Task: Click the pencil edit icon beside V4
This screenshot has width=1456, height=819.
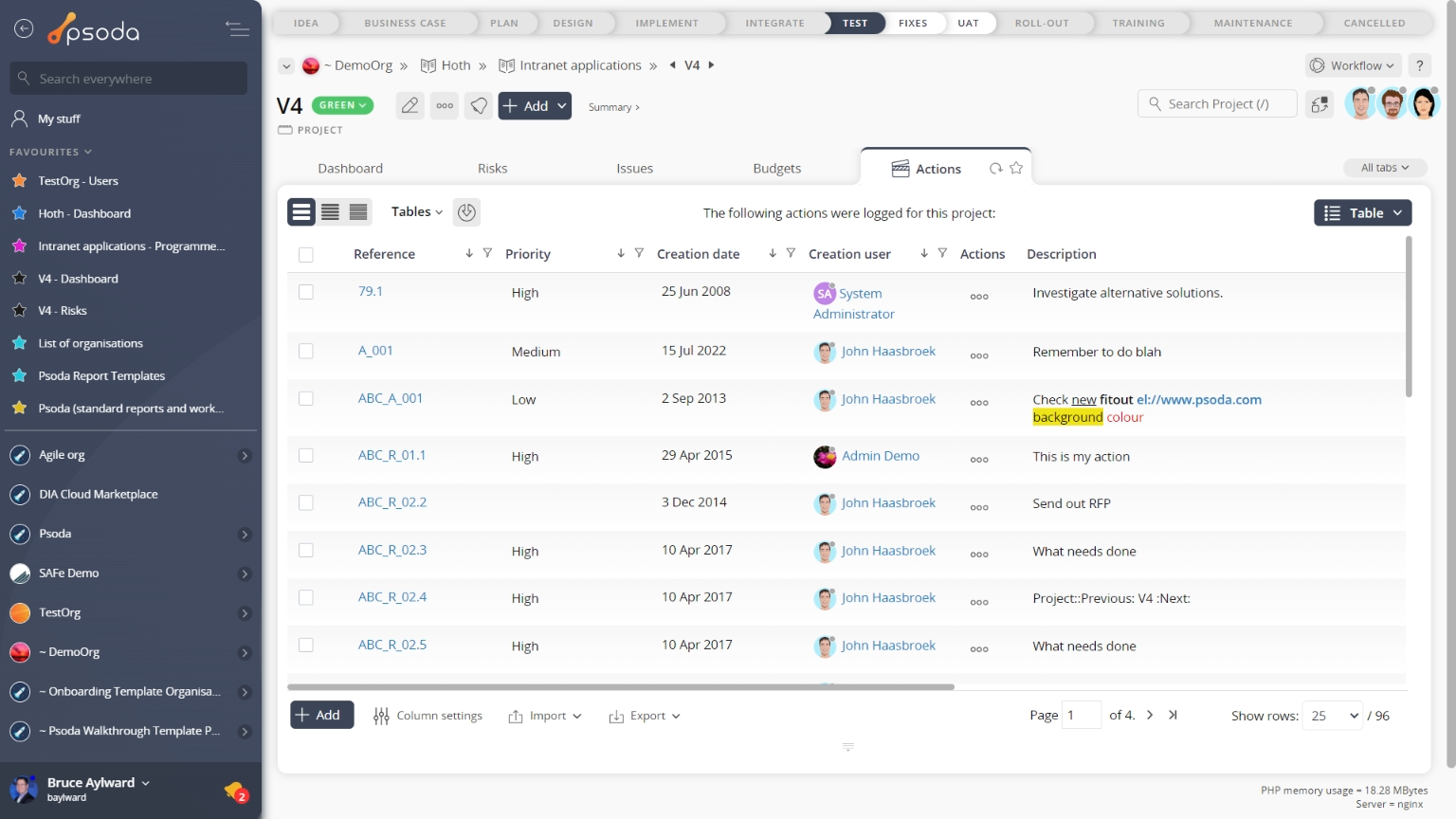Action: [409, 106]
